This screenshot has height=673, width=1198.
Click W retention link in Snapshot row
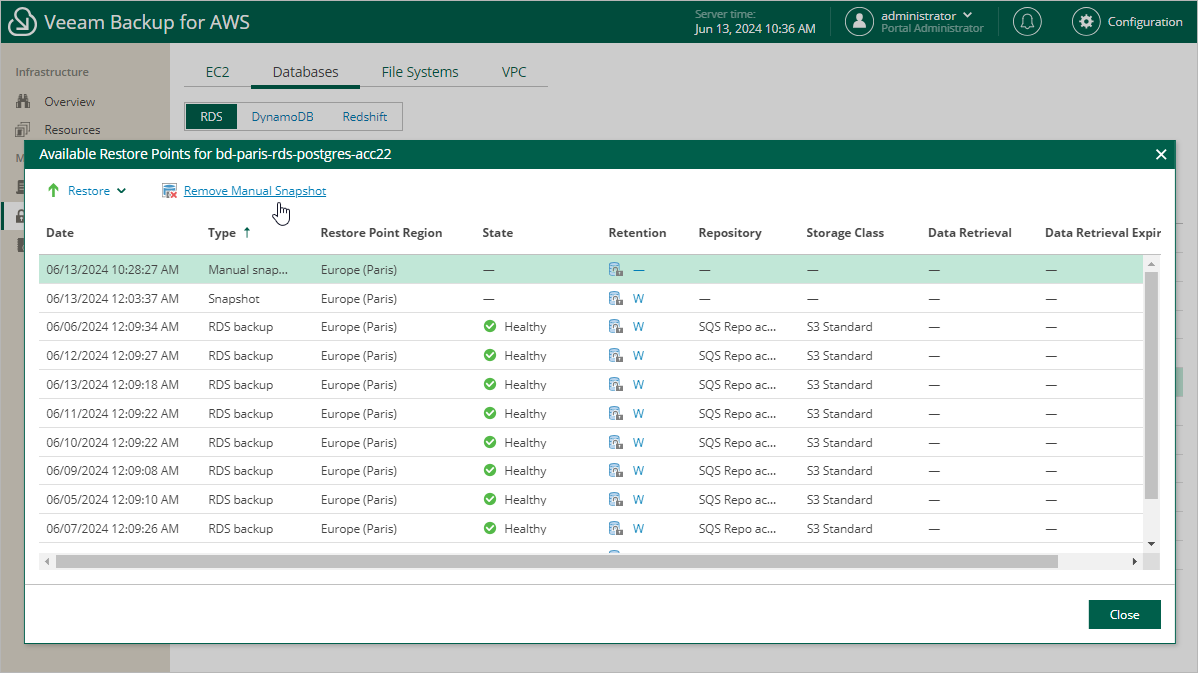click(x=638, y=299)
